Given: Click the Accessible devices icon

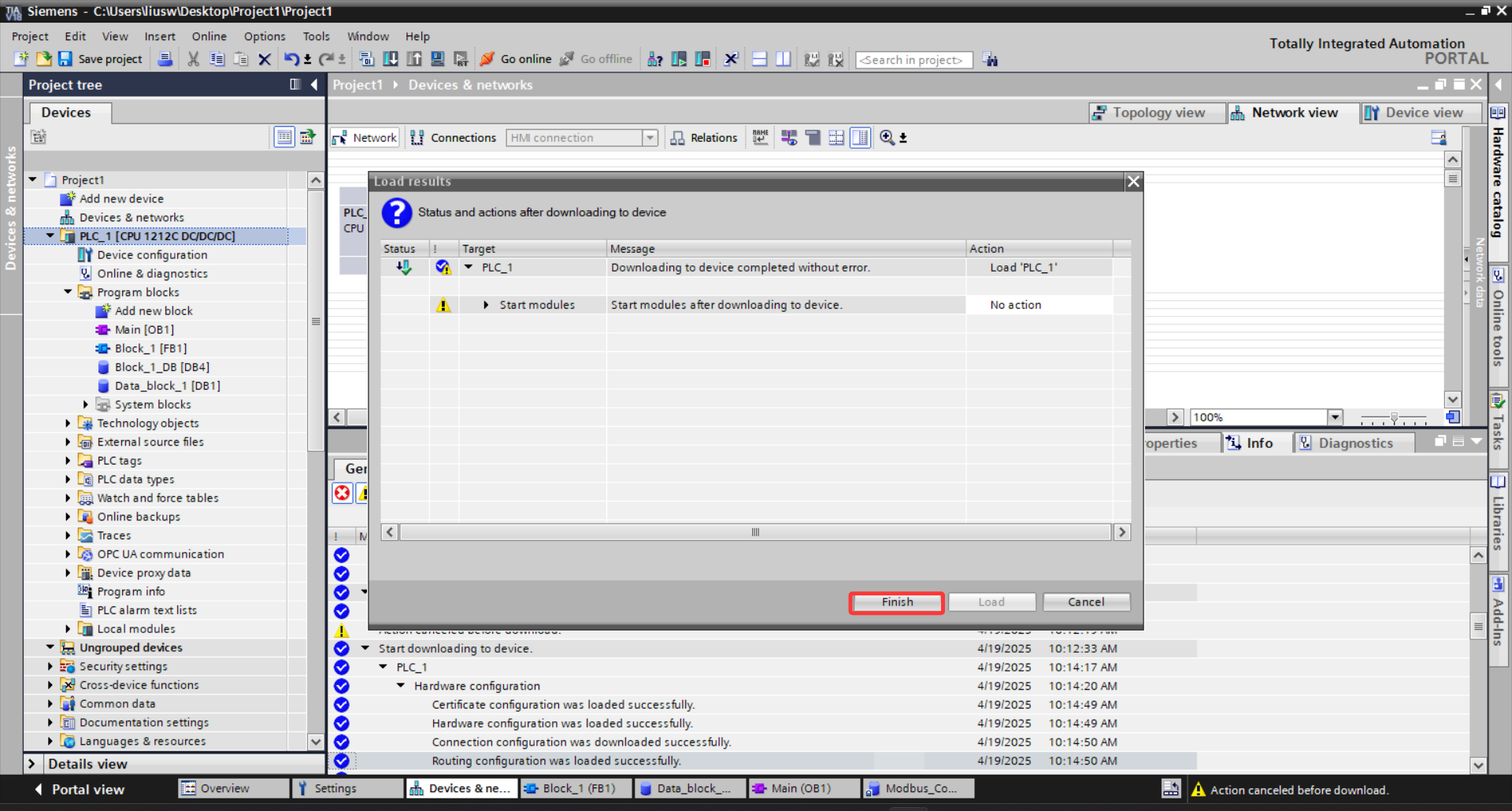Looking at the screenshot, I should pyautogui.click(x=654, y=59).
